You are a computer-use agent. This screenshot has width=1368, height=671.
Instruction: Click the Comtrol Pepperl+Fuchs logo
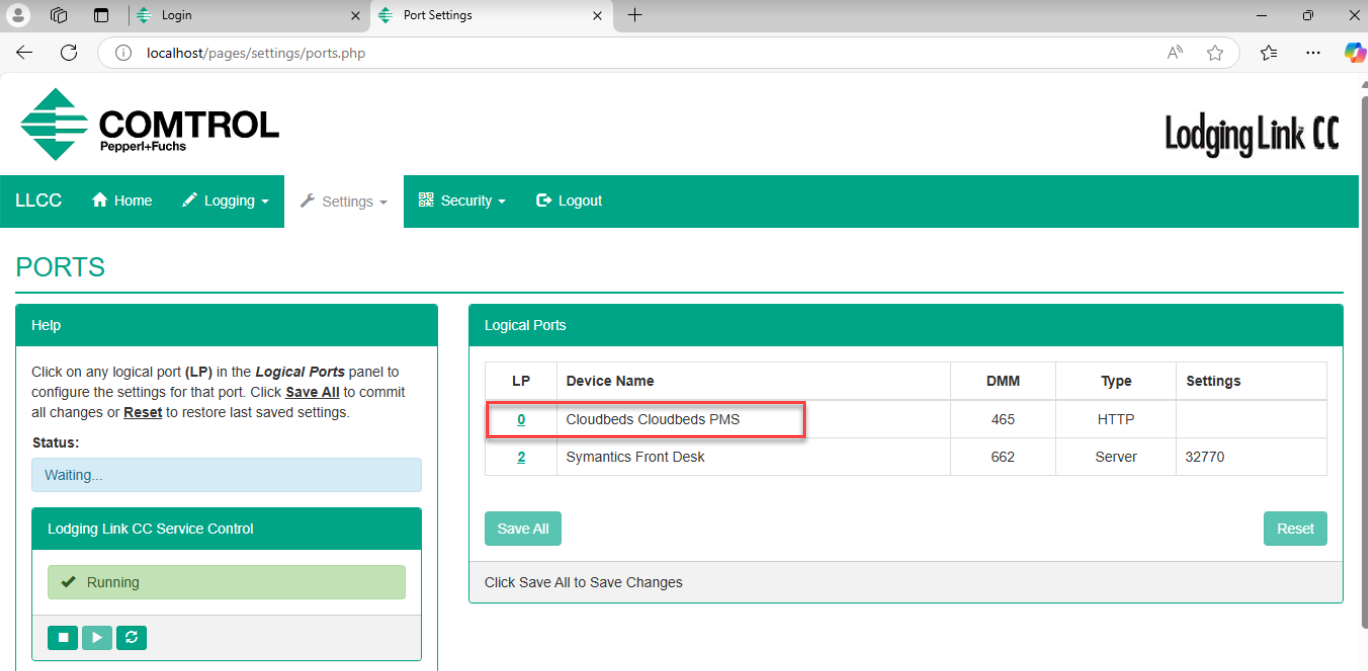coord(150,125)
